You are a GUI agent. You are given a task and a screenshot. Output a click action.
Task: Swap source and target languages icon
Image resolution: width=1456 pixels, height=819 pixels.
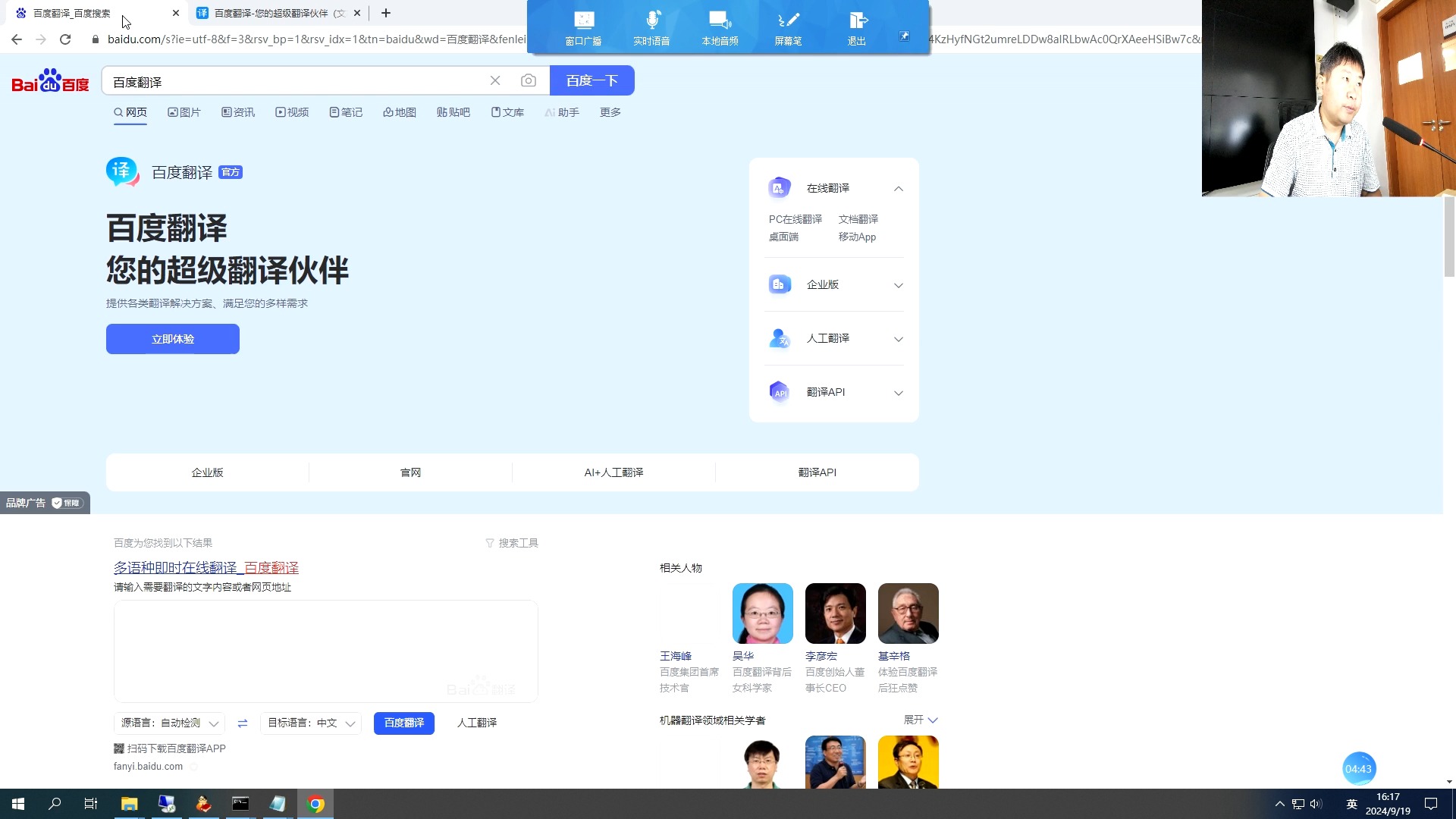243,723
